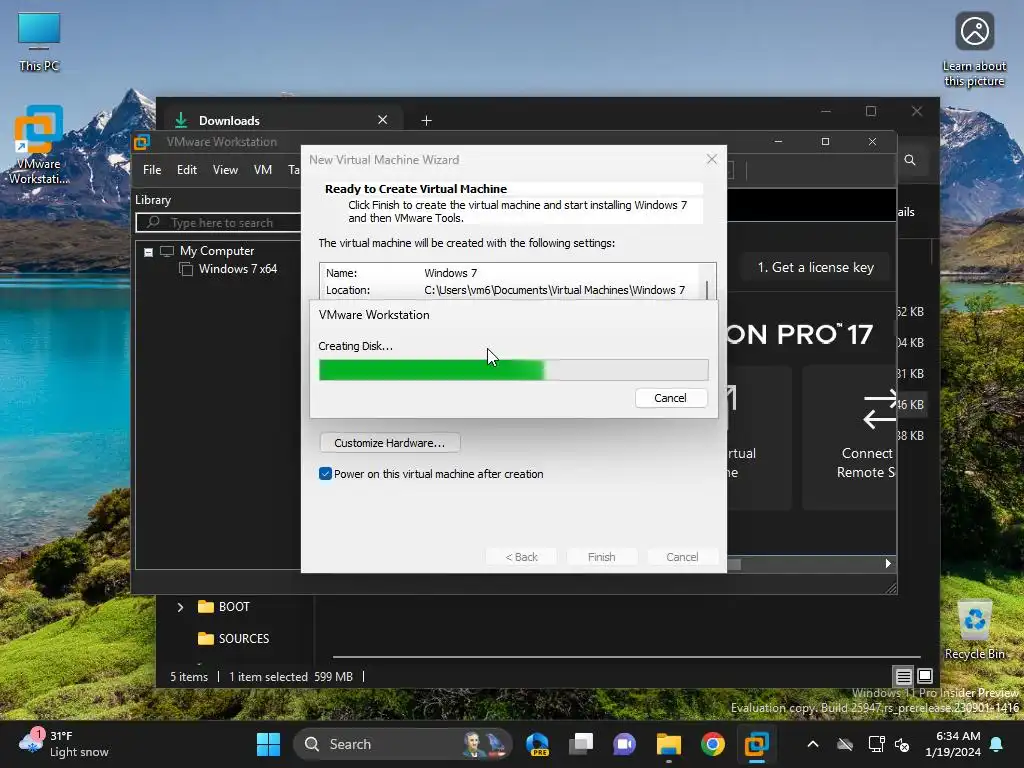Show hidden system tray icons

tap(812, 744)
